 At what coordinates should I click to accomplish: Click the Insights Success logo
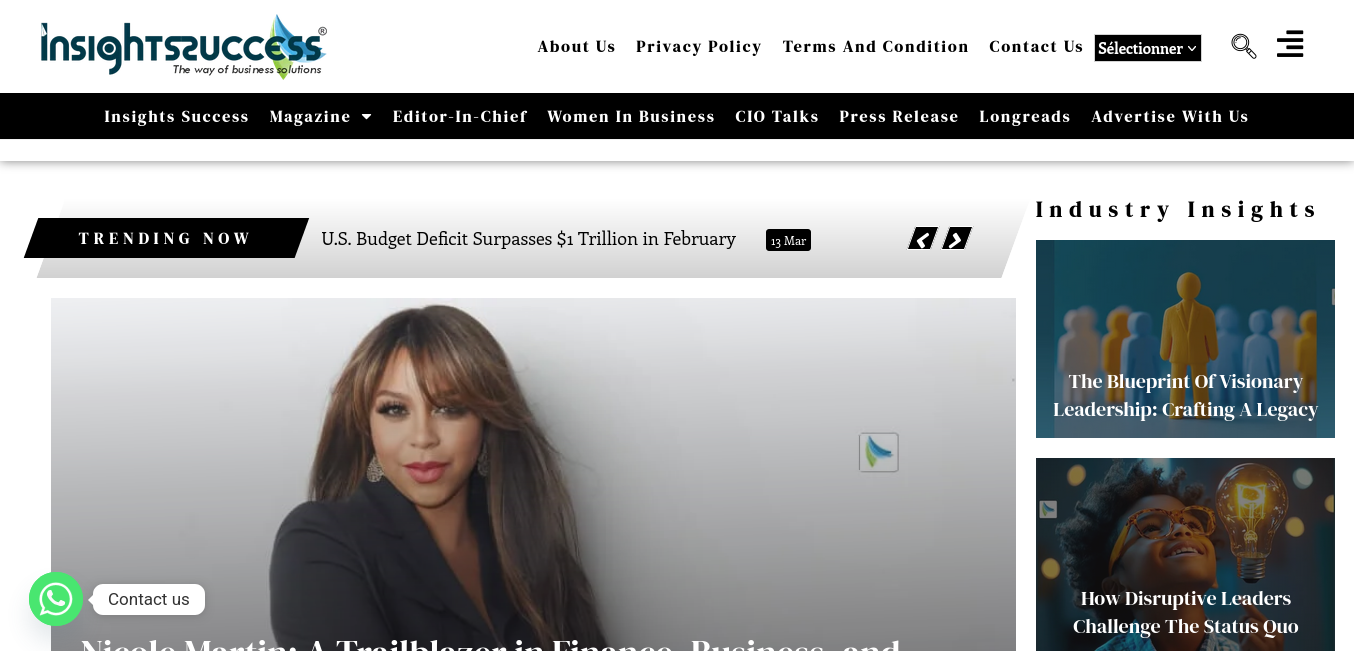tap(183, 46)
